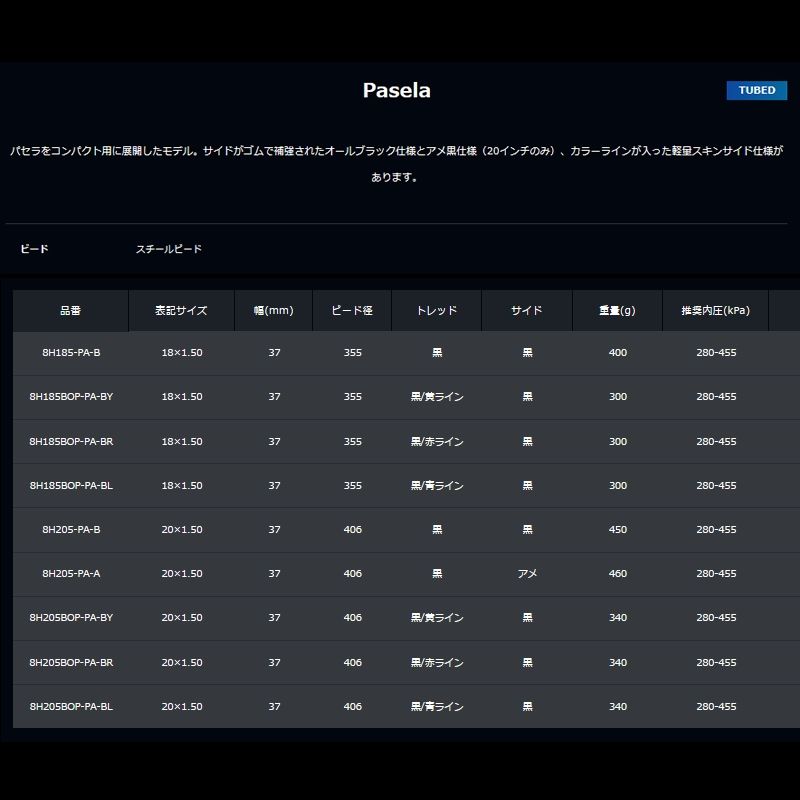Image resolution: width=800 pixels, height=800 pixels.
Task: Select the サイド column header
Action: point(527,310)
